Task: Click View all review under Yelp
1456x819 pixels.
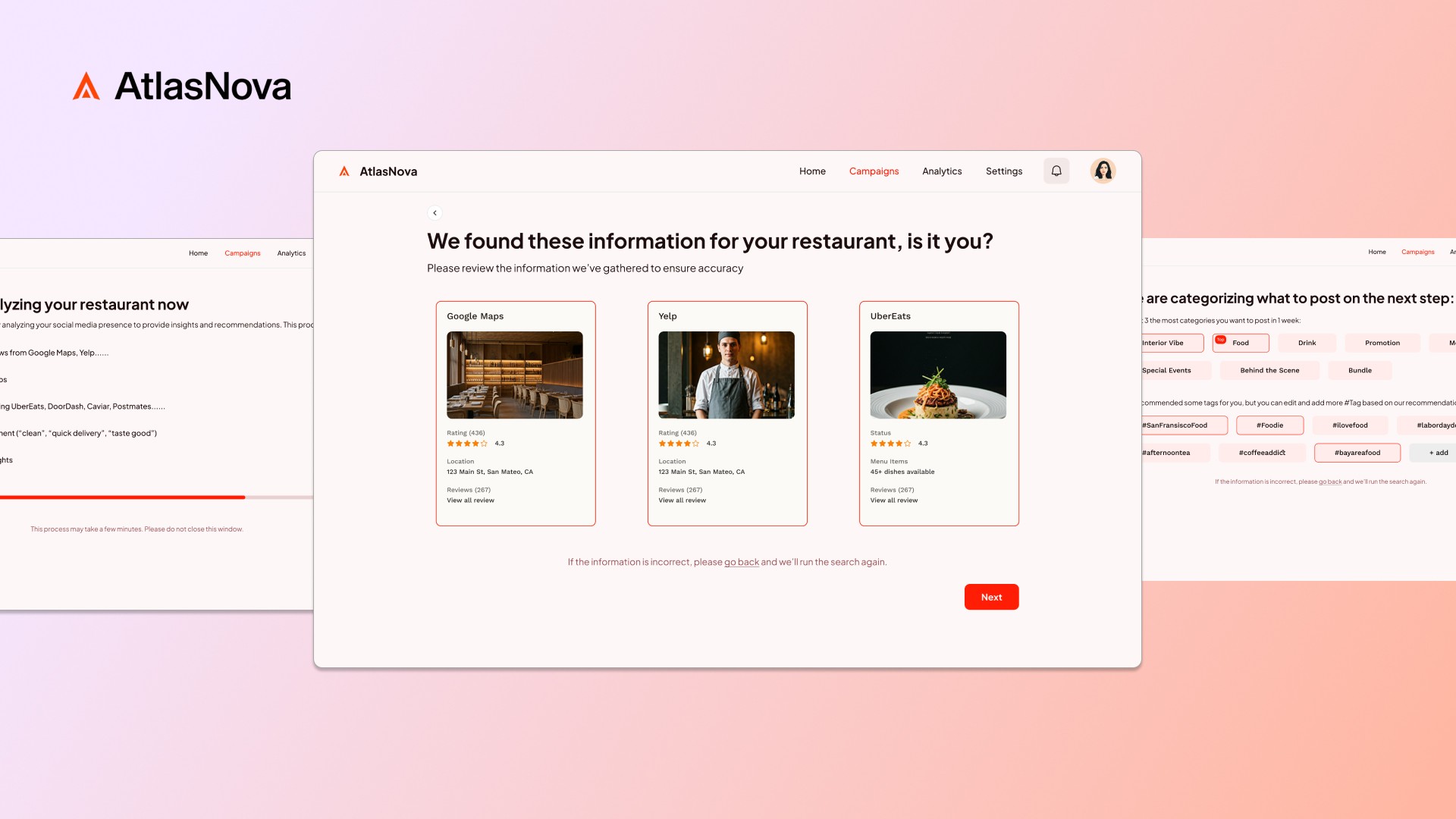Action: [682, 500]
